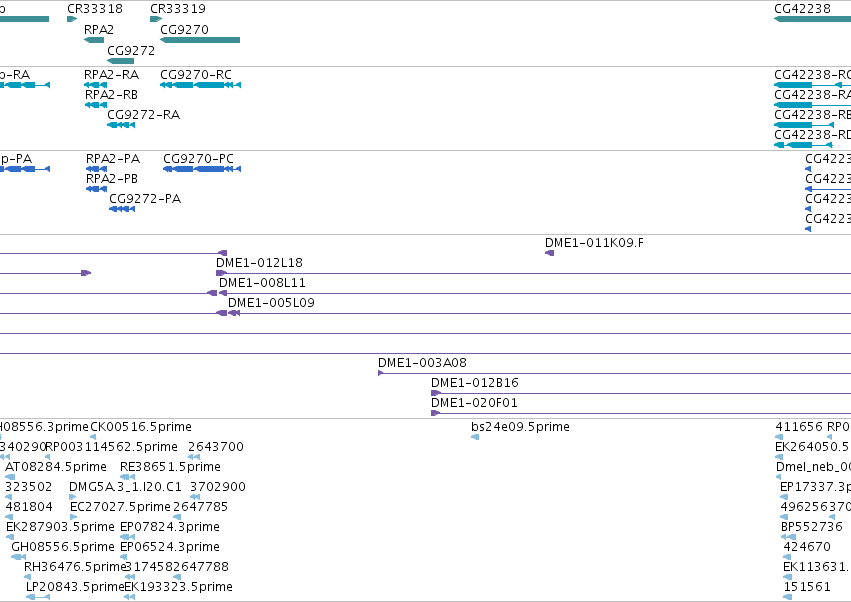Image resolution: width=851 pixels, height=602 pixels.
Task: Click the DME1-012B16 clone arrow
Action: 436,393
